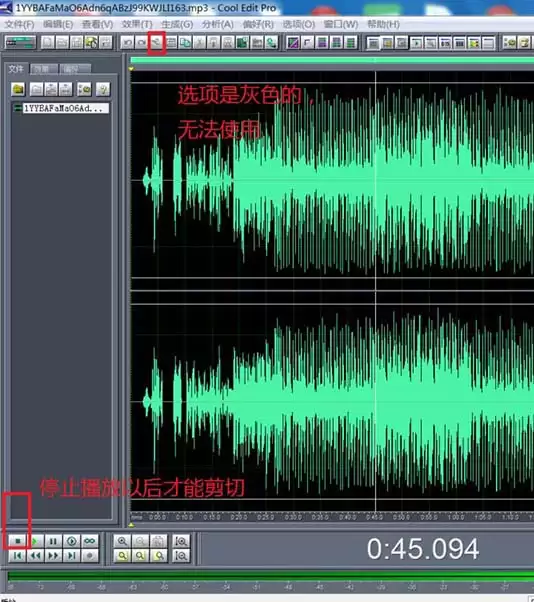Click the green Play button
This screenshot has height=602, width=534.
[x=35, y=541]
